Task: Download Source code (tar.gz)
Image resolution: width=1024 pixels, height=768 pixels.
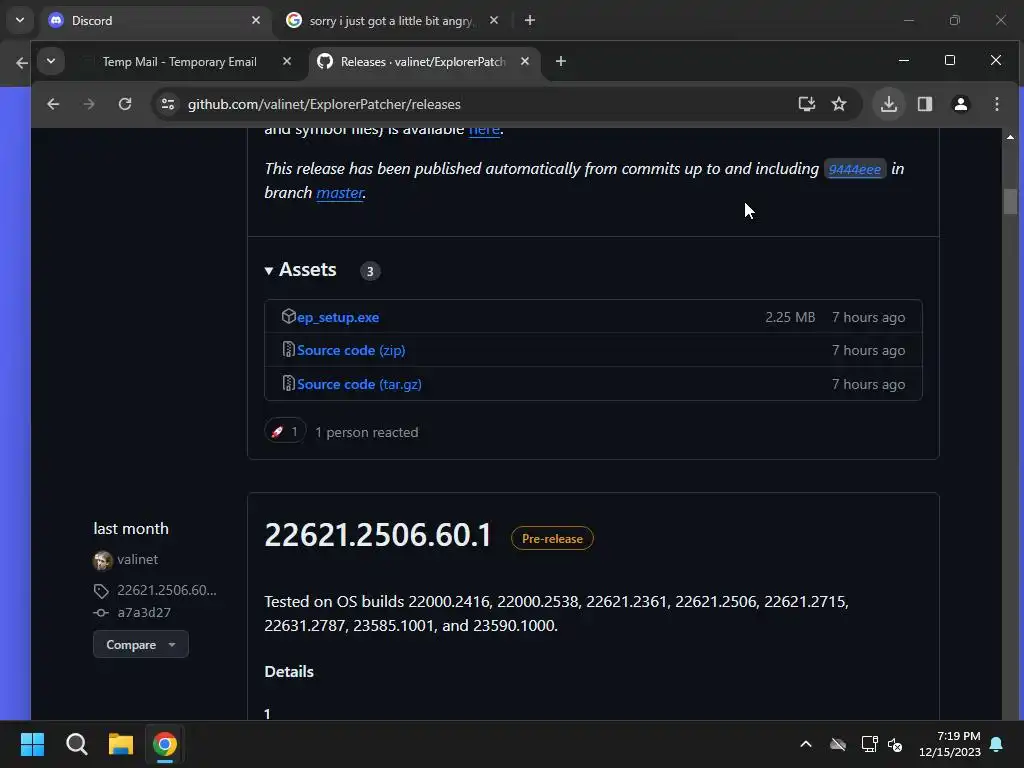Action: point(359,385)
